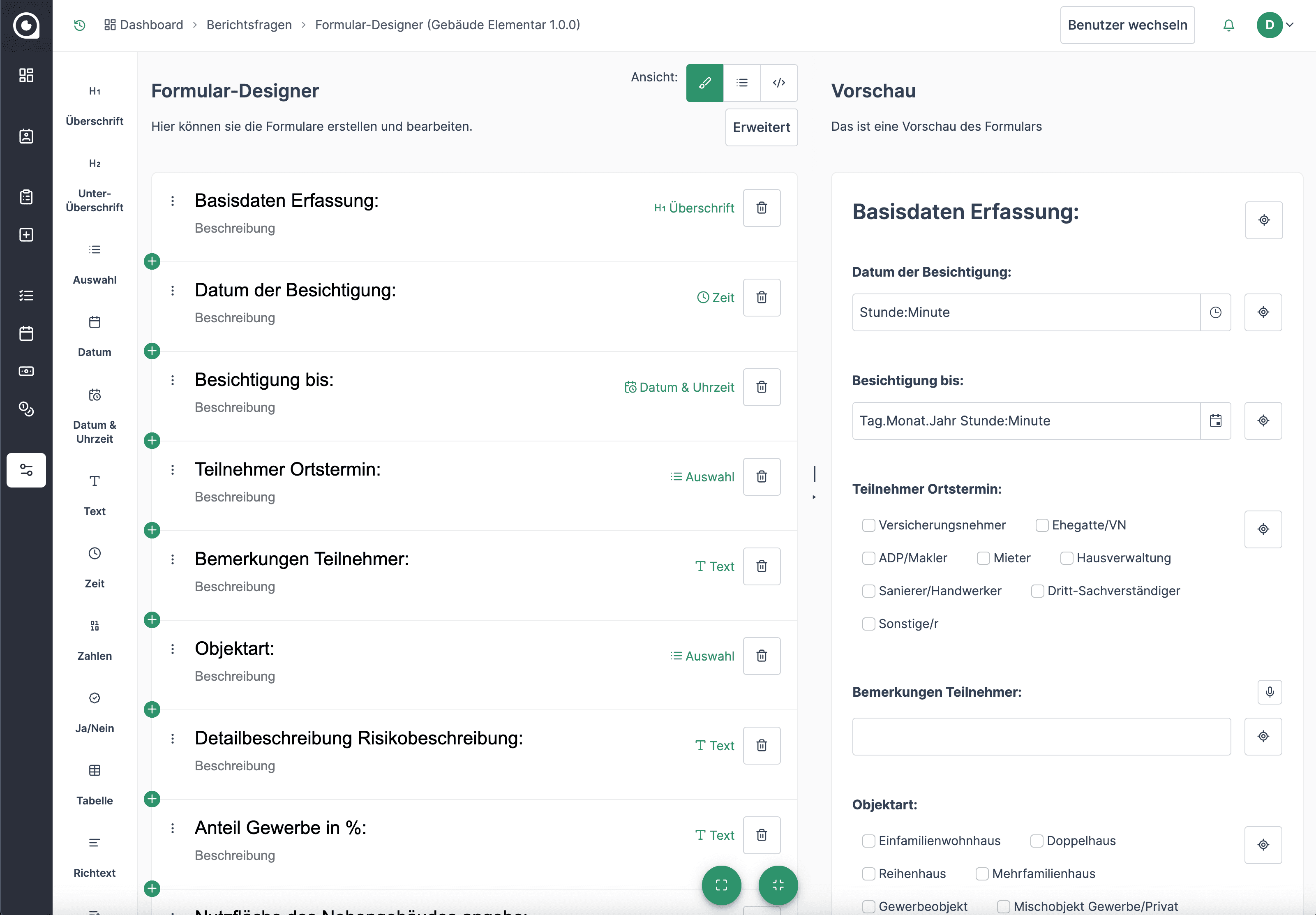Delete the Datum der Besichtigung field
Image resolution: width=1316 pixels, height=915 pixels.
coord(761,297)
